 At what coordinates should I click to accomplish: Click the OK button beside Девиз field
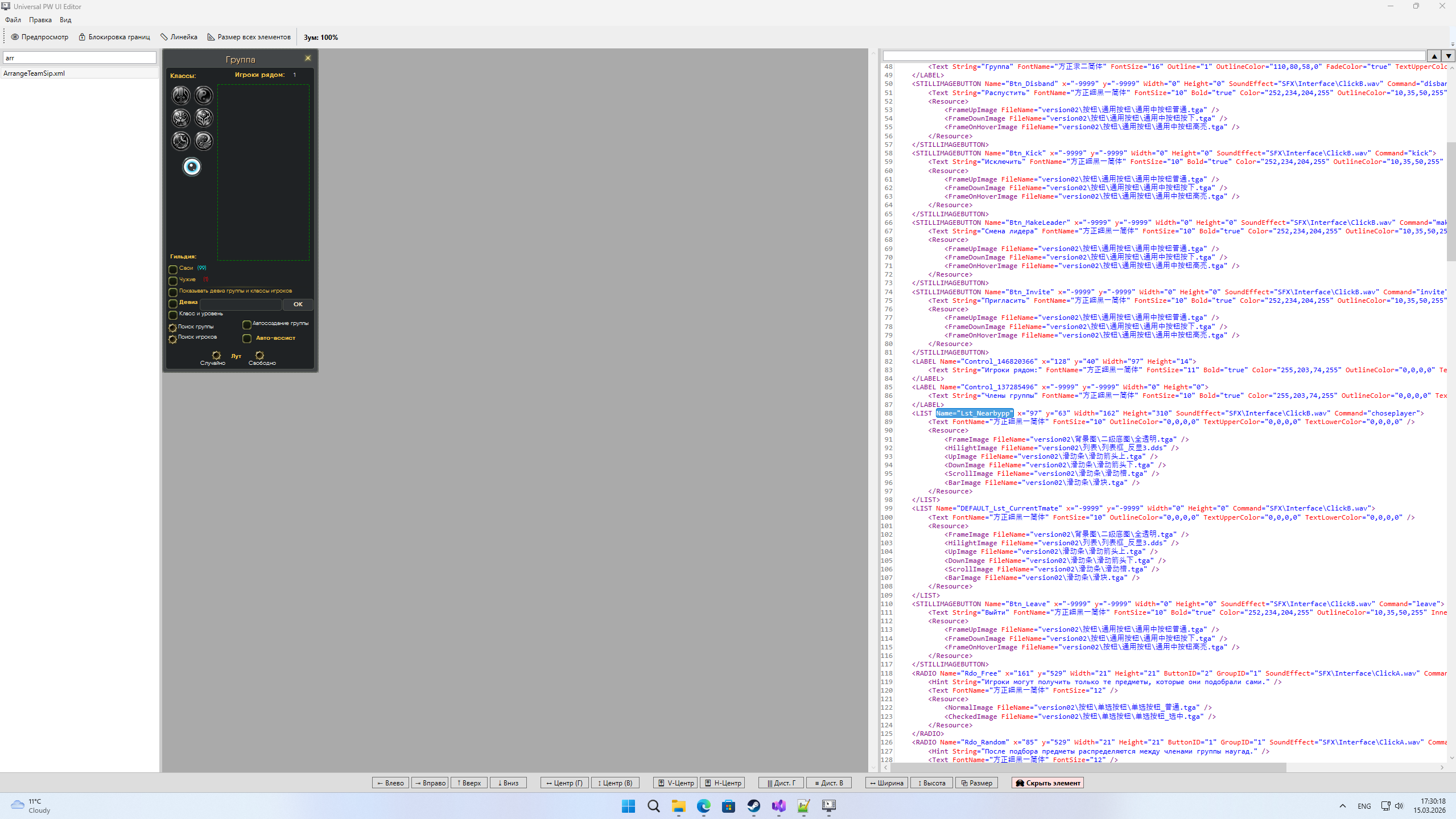pyautogui.click(x=298, y=304)
